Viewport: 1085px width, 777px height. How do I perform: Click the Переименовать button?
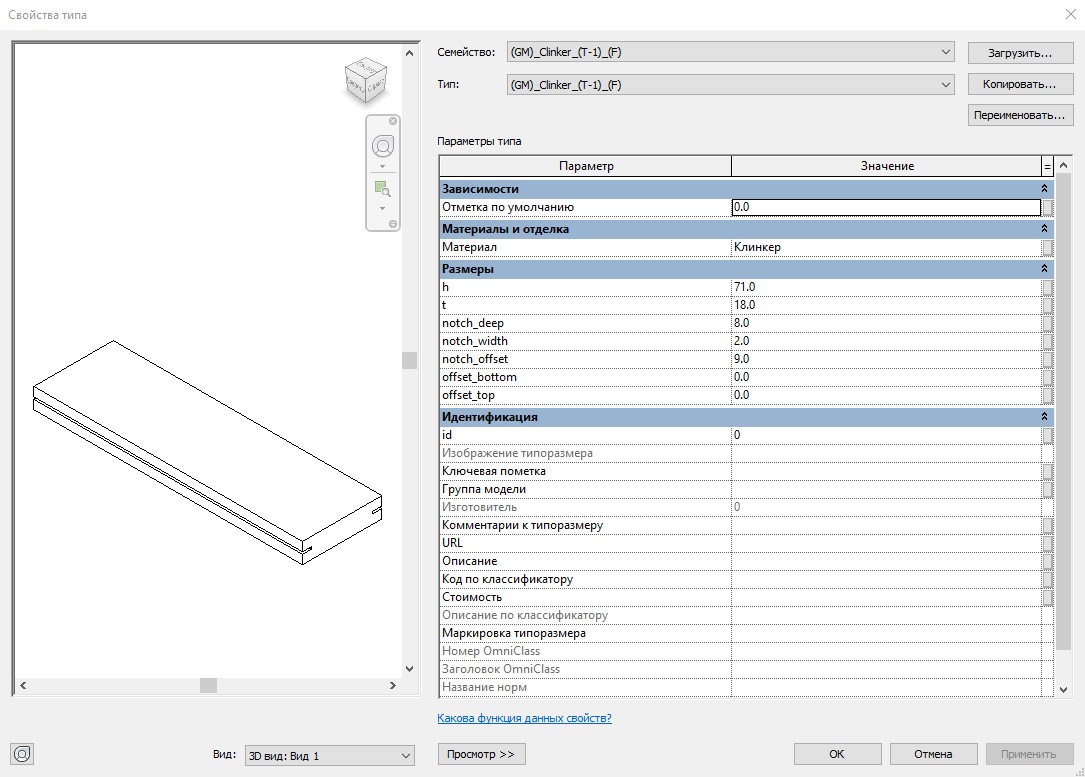[x=1020, y=116]
